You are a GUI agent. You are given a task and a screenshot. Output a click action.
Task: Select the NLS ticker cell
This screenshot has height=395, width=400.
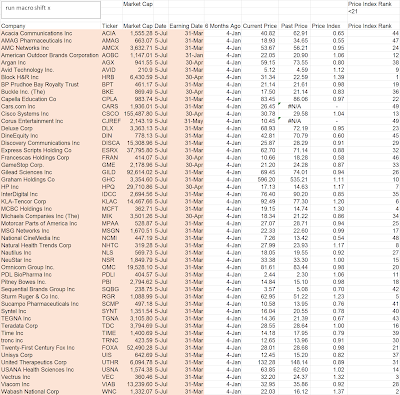(x=112, y=253)
